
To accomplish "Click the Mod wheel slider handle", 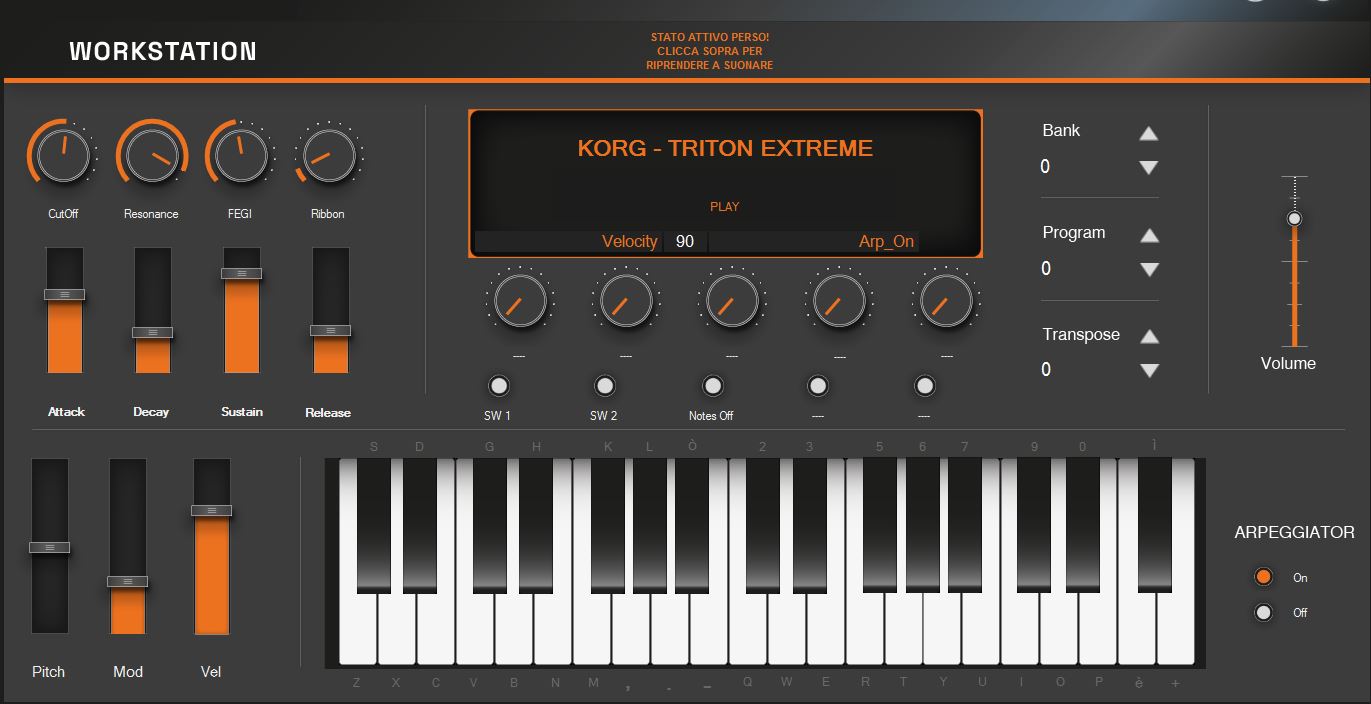I will (127, 581).
